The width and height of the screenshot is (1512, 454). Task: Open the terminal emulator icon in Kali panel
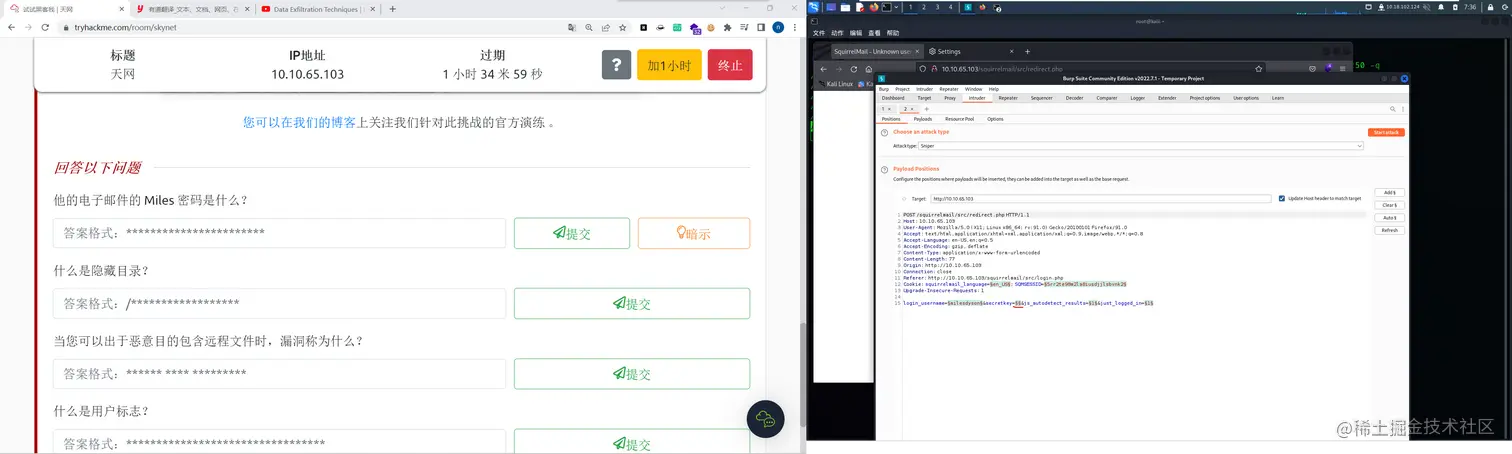pyautogui.click(x=886, y=7)
